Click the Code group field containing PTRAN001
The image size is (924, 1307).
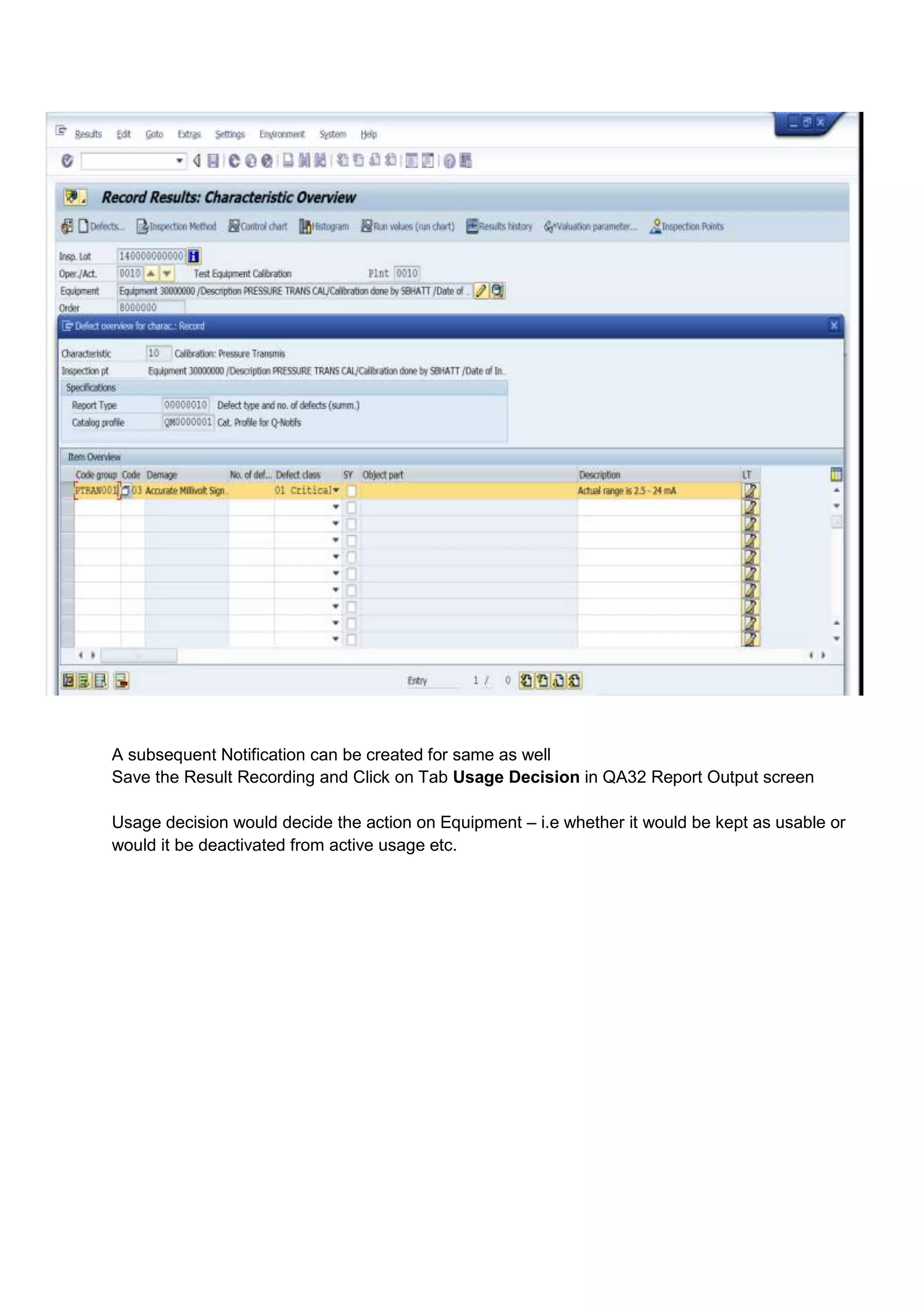tap(97, 491)
